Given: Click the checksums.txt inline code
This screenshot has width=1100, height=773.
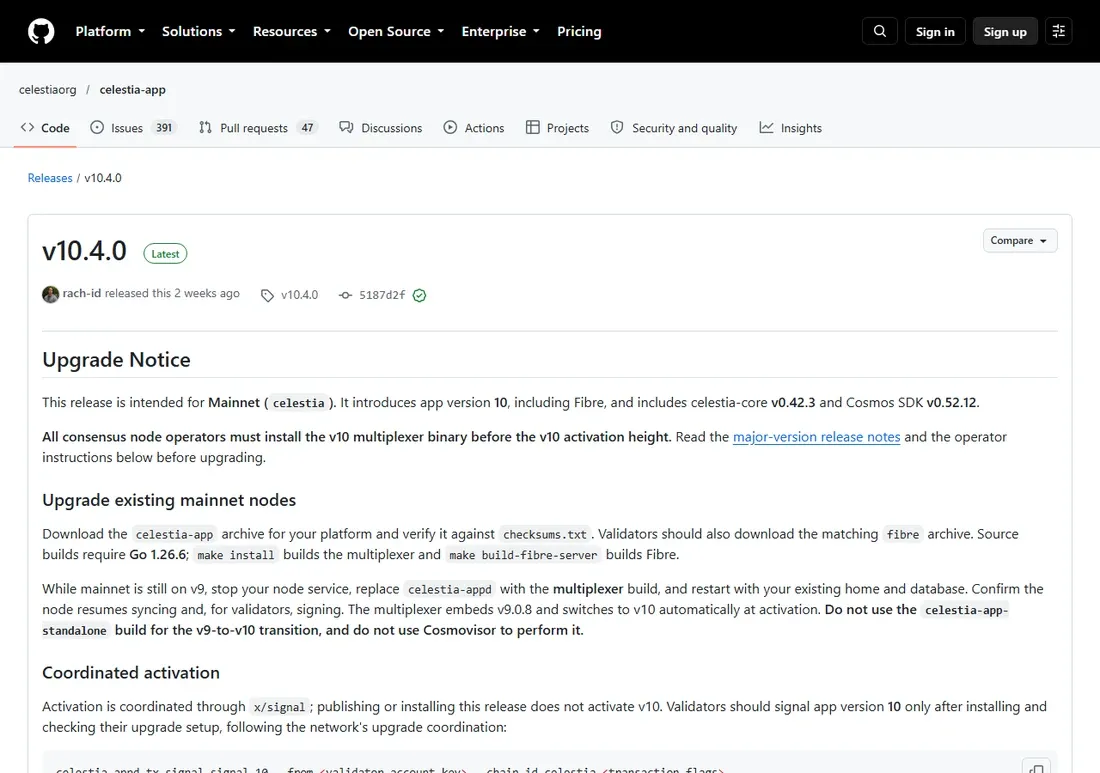Looking at the screenshot, I should pos(545,535).
